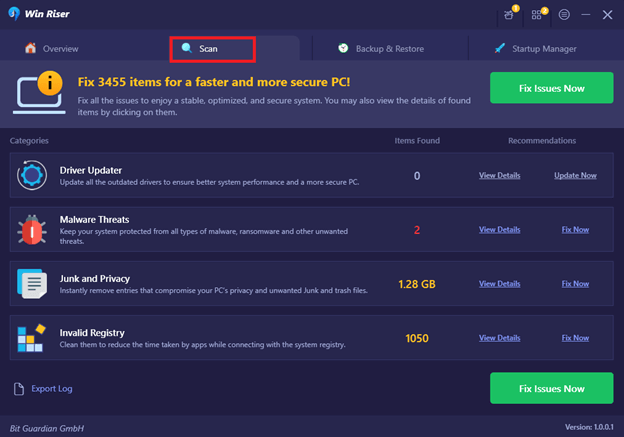This screenshot has height=437, width=624.
Task: Switch to the Overview tab
Action: (52, 48)
